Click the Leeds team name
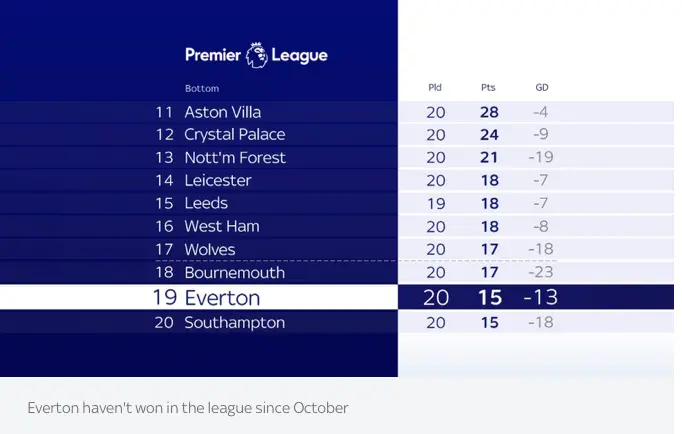 [206, 203]
